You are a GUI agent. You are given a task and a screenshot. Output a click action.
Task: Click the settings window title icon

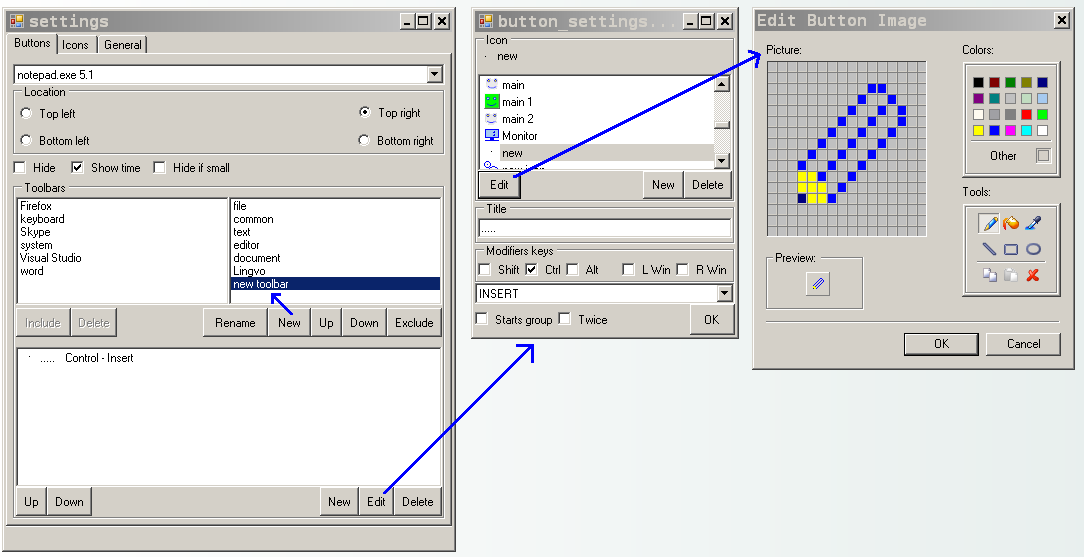click(x=17, y=21)
